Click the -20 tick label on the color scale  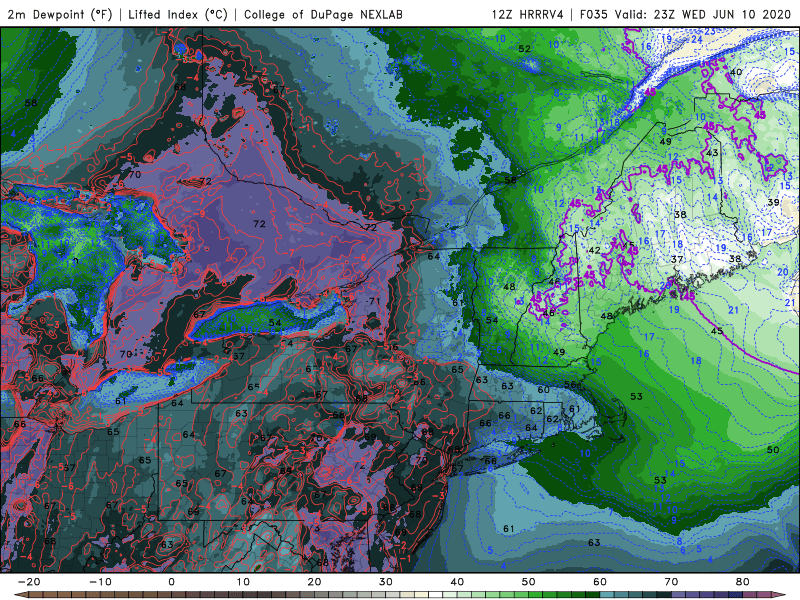(x=29, y=581)
